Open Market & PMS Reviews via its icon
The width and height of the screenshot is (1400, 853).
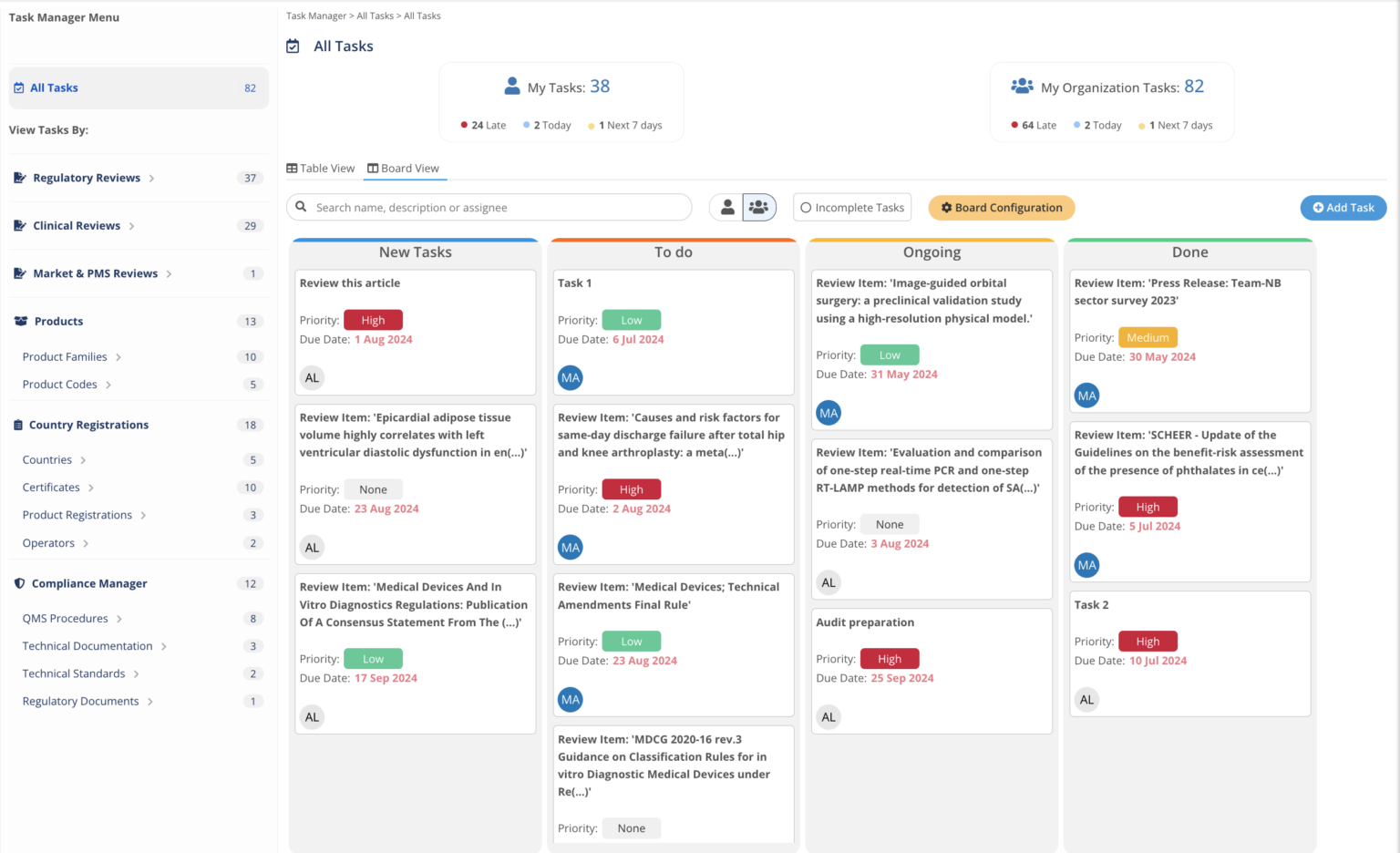(x=20, y=273)
